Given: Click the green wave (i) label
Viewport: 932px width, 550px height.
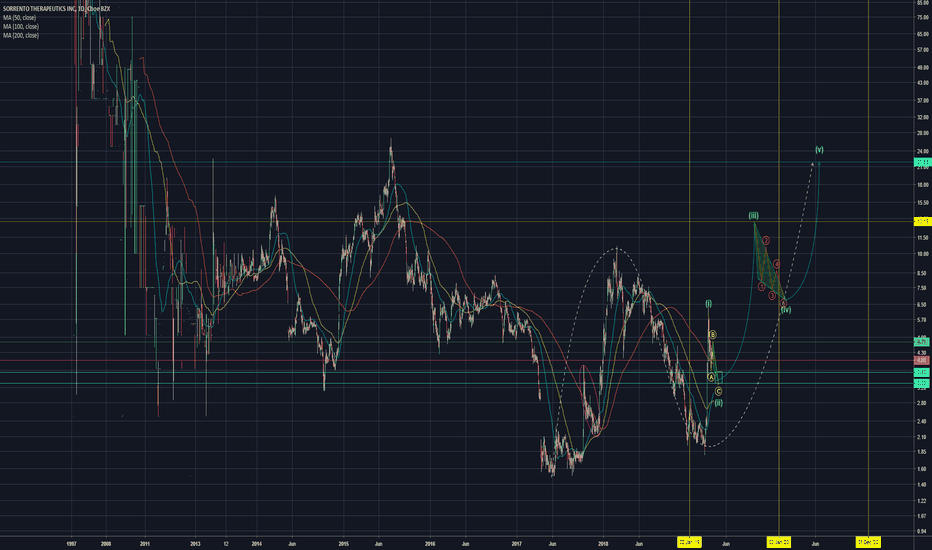Looking at the screenshot, I should (x=709, y=304).
